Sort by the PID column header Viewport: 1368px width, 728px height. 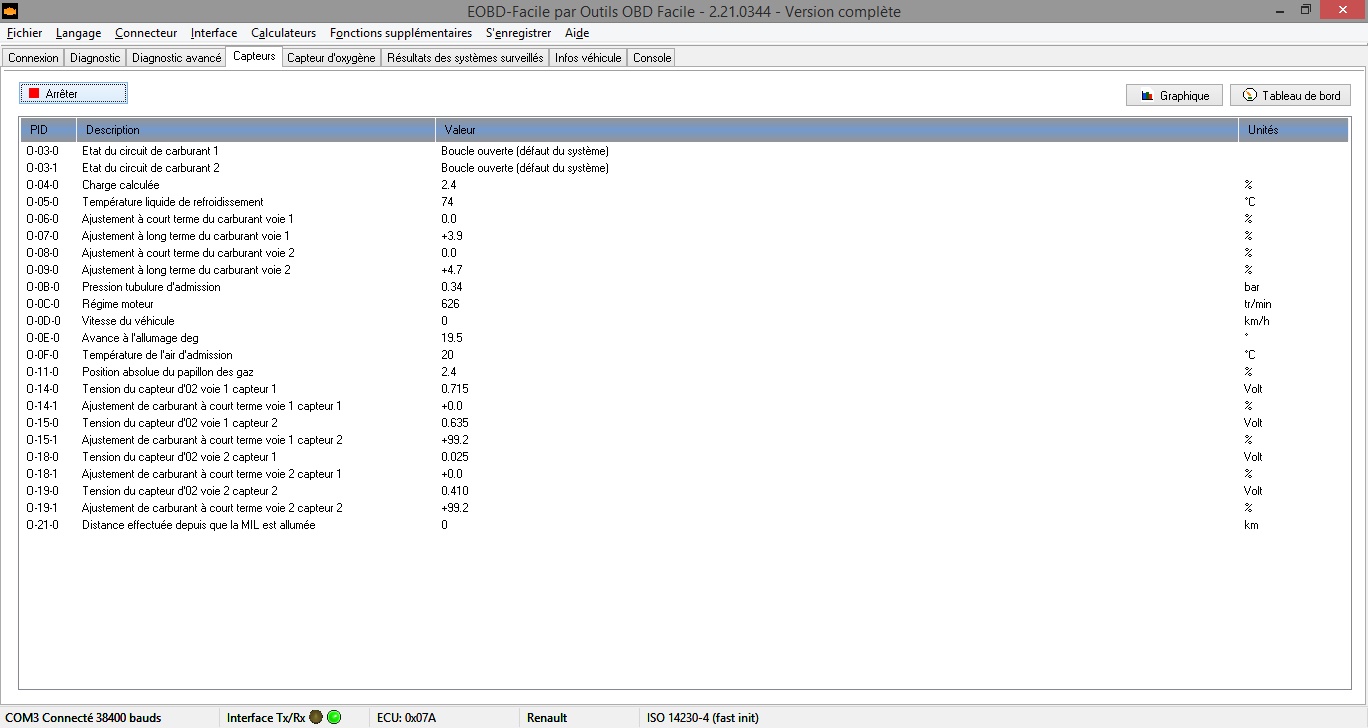click(x=47, y=130)
